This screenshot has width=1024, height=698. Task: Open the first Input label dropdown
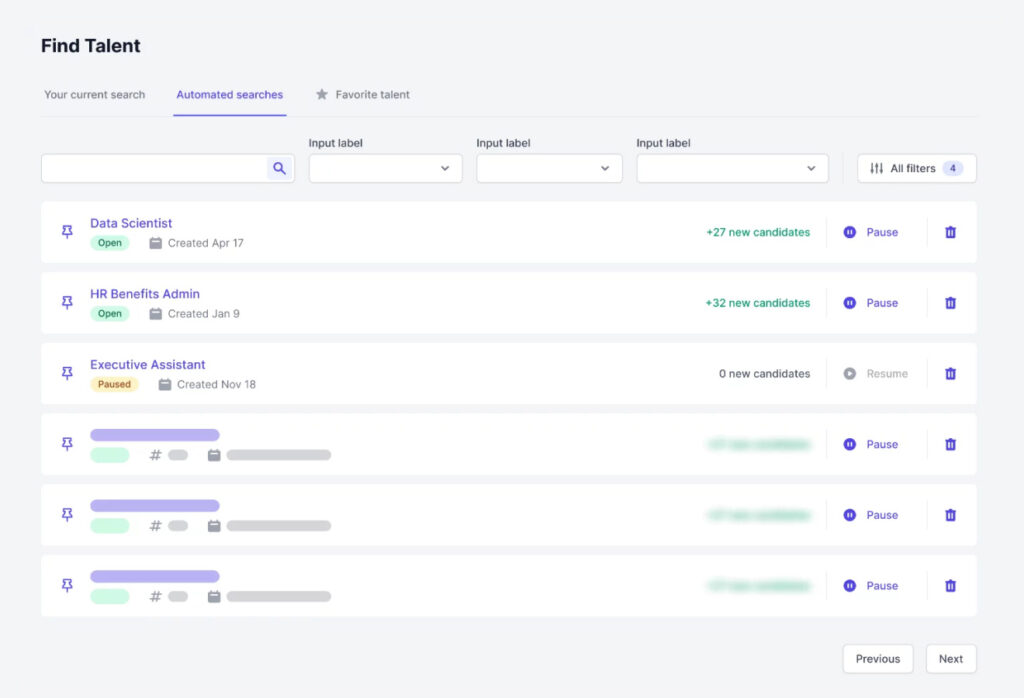[x=385, y=169]
